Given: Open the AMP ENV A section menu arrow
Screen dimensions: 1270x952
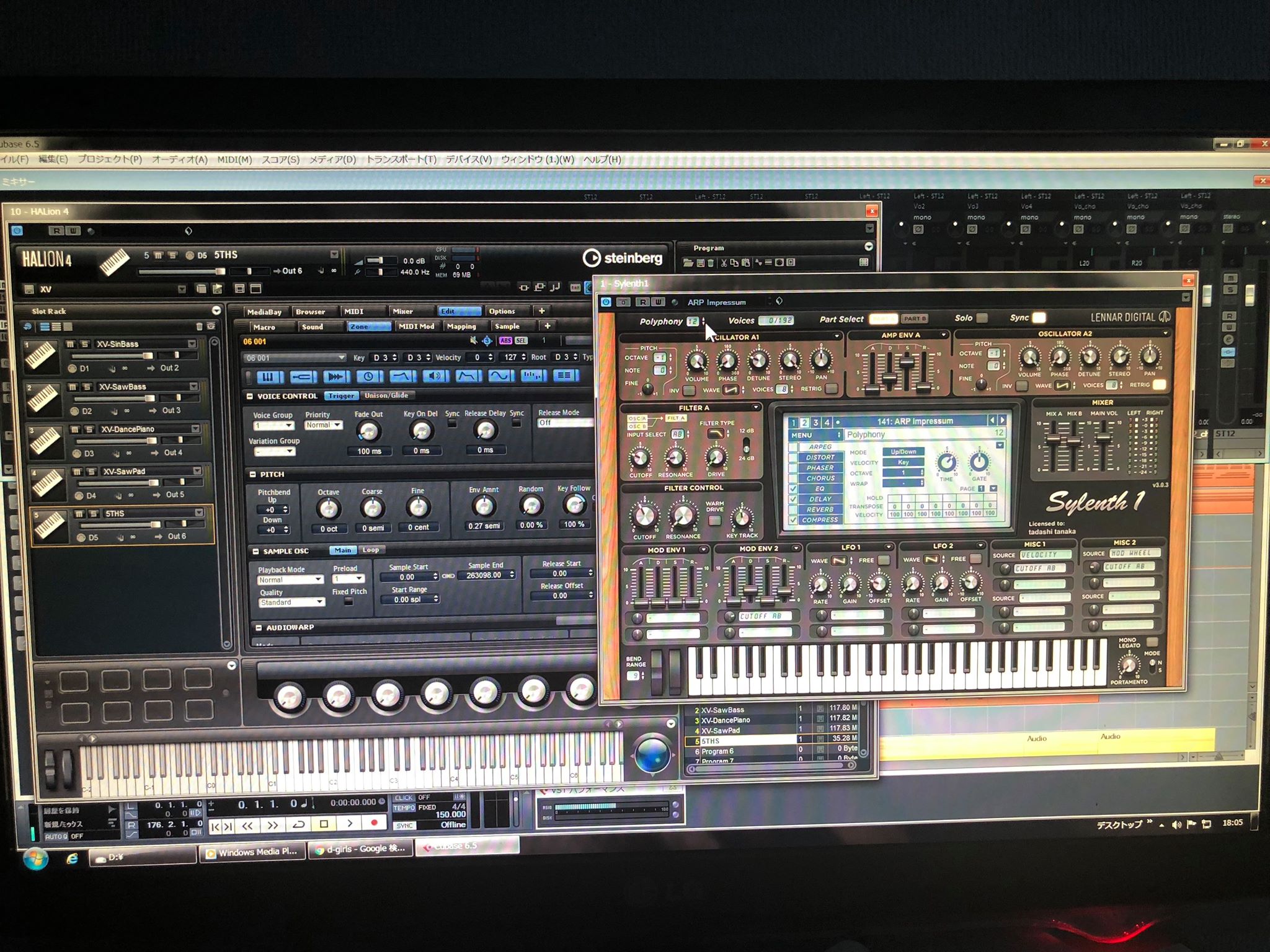Looking at the screenshot, I should [944, 335].
